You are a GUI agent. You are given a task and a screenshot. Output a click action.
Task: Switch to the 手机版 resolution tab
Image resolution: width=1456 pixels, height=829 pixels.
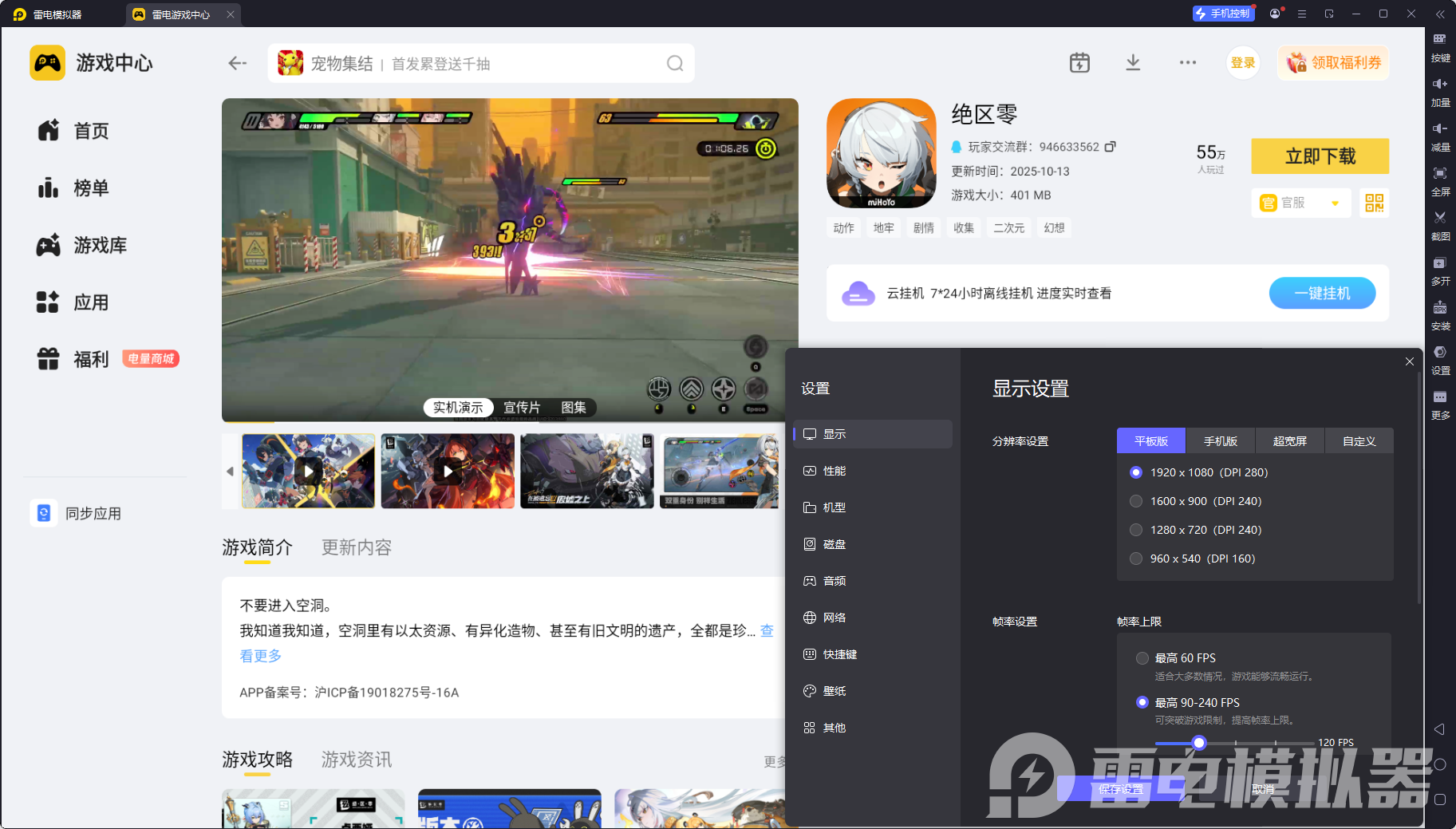click(x=1220, y=441)
